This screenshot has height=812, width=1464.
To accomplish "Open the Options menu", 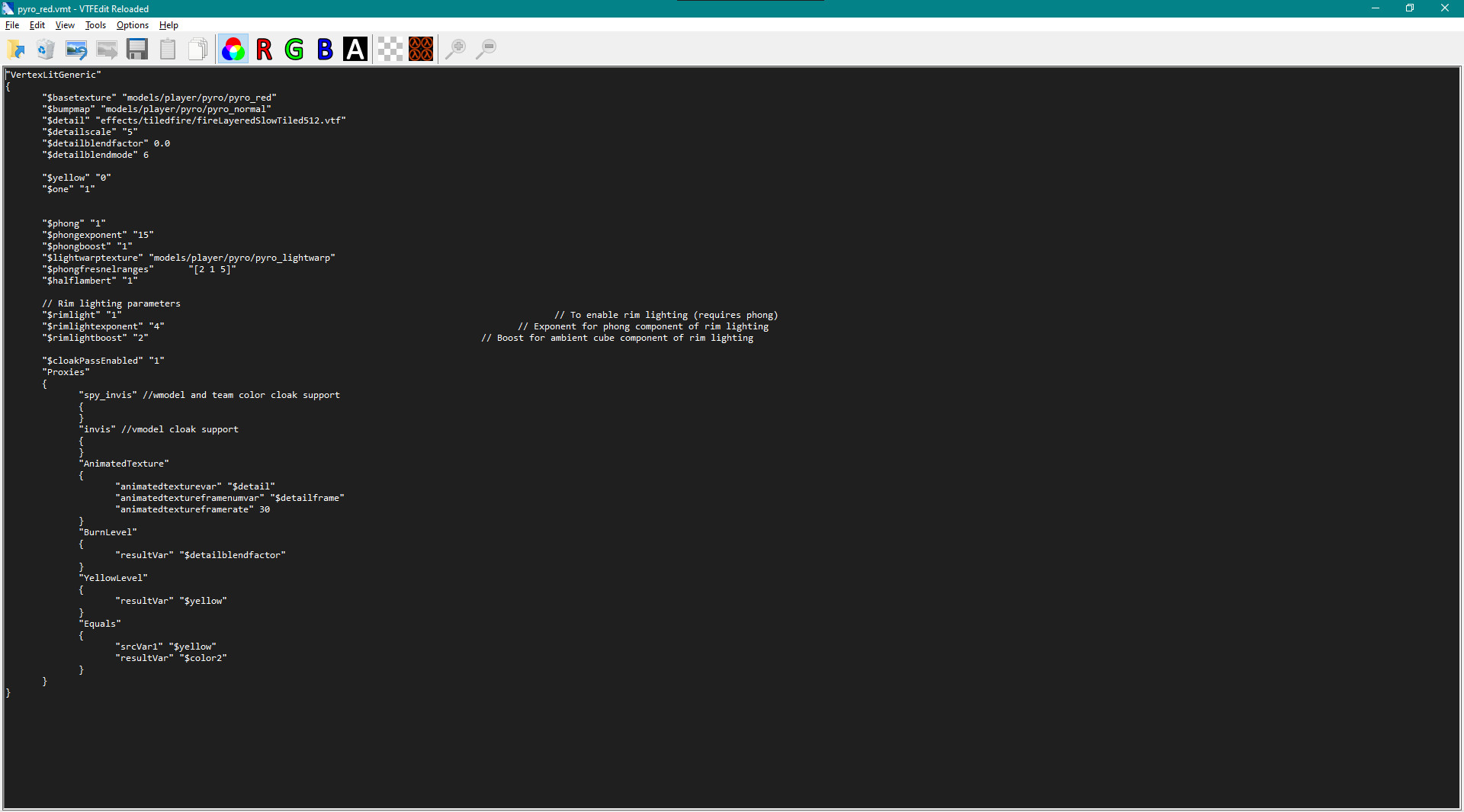I will pos(131,25).
